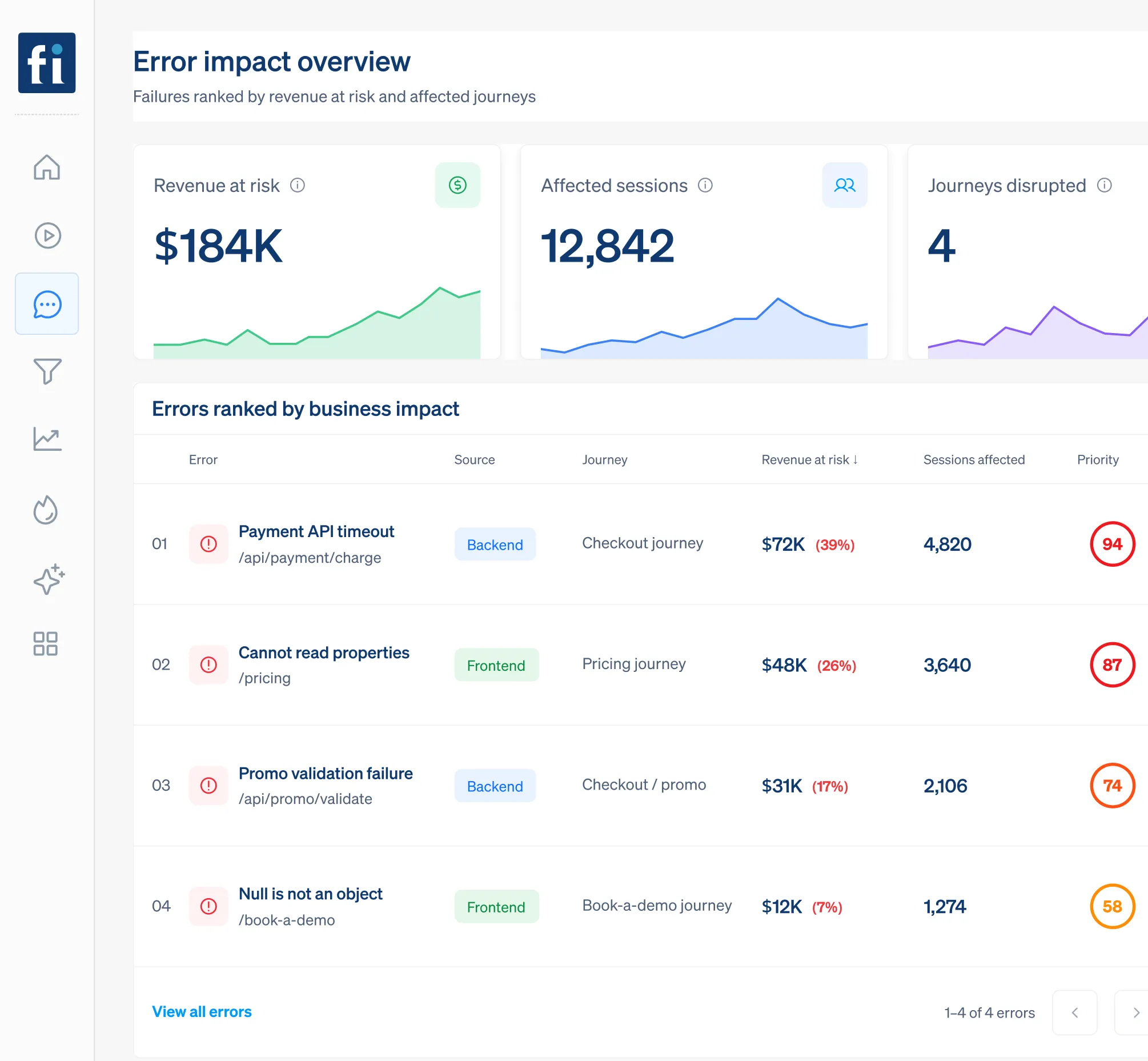Click info icon next to Journeys disrupted
This screenshot has height=1061, width=1148.
[x=1105, y=185]
